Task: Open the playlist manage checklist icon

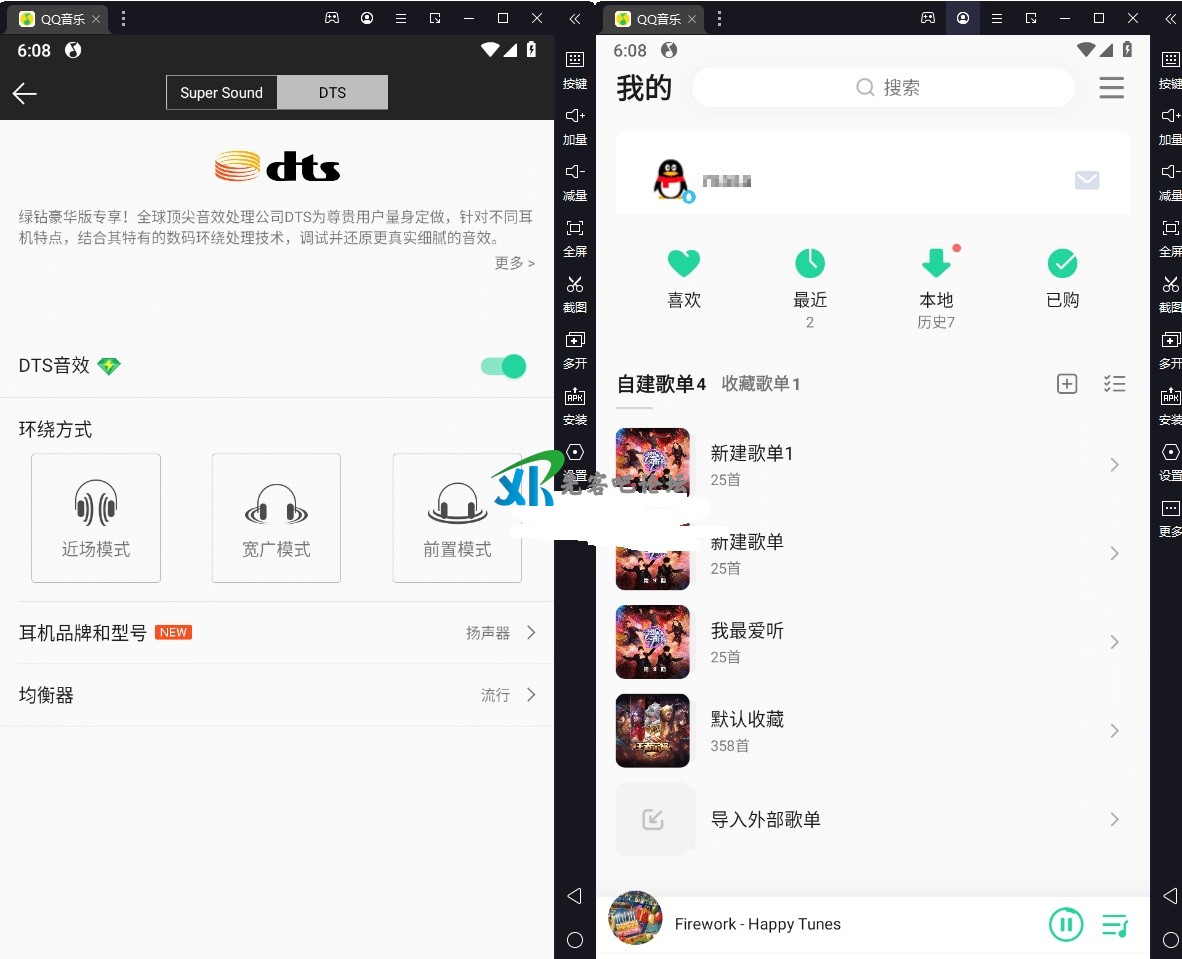Action: [x=1114, y=384]
